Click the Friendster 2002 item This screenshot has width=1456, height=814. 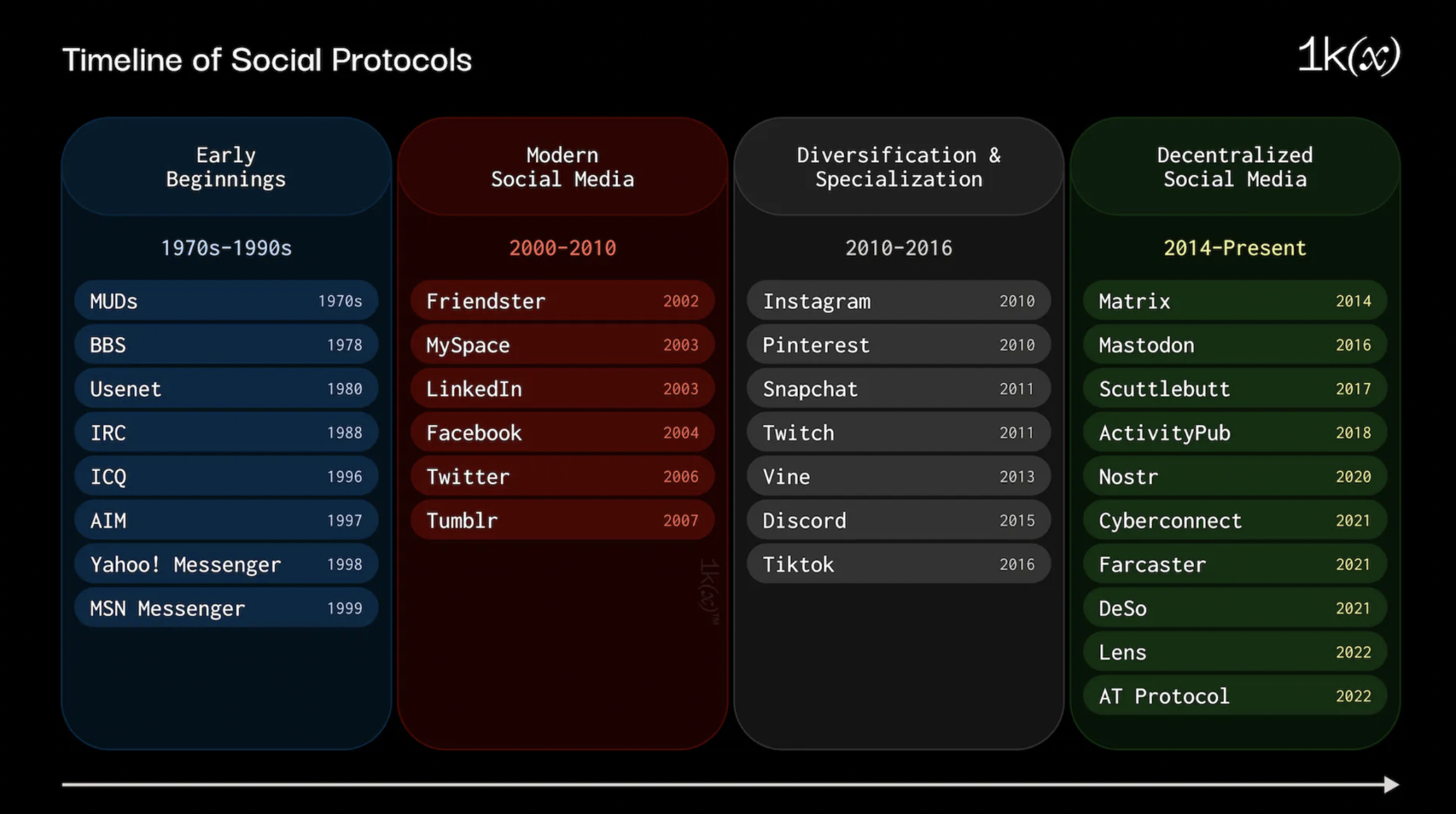pos(561,300)
